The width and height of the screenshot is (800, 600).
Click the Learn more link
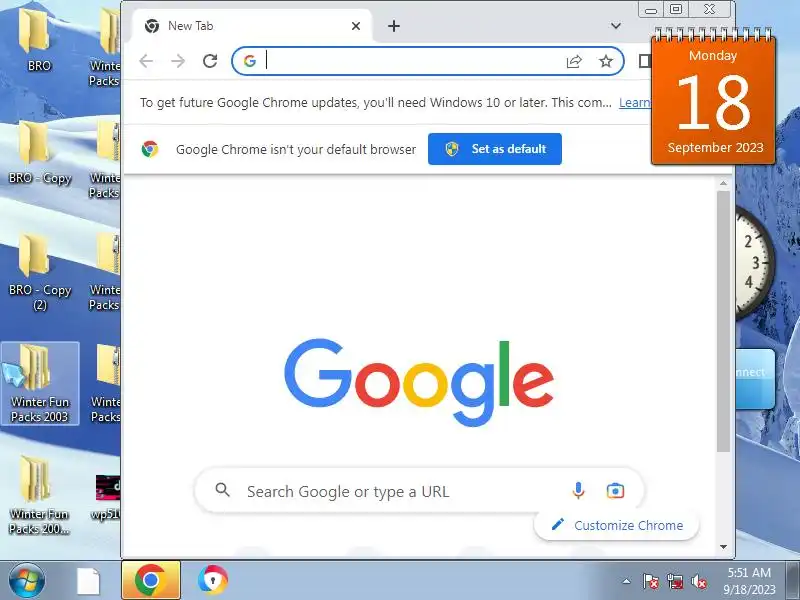tap(635, 103)
